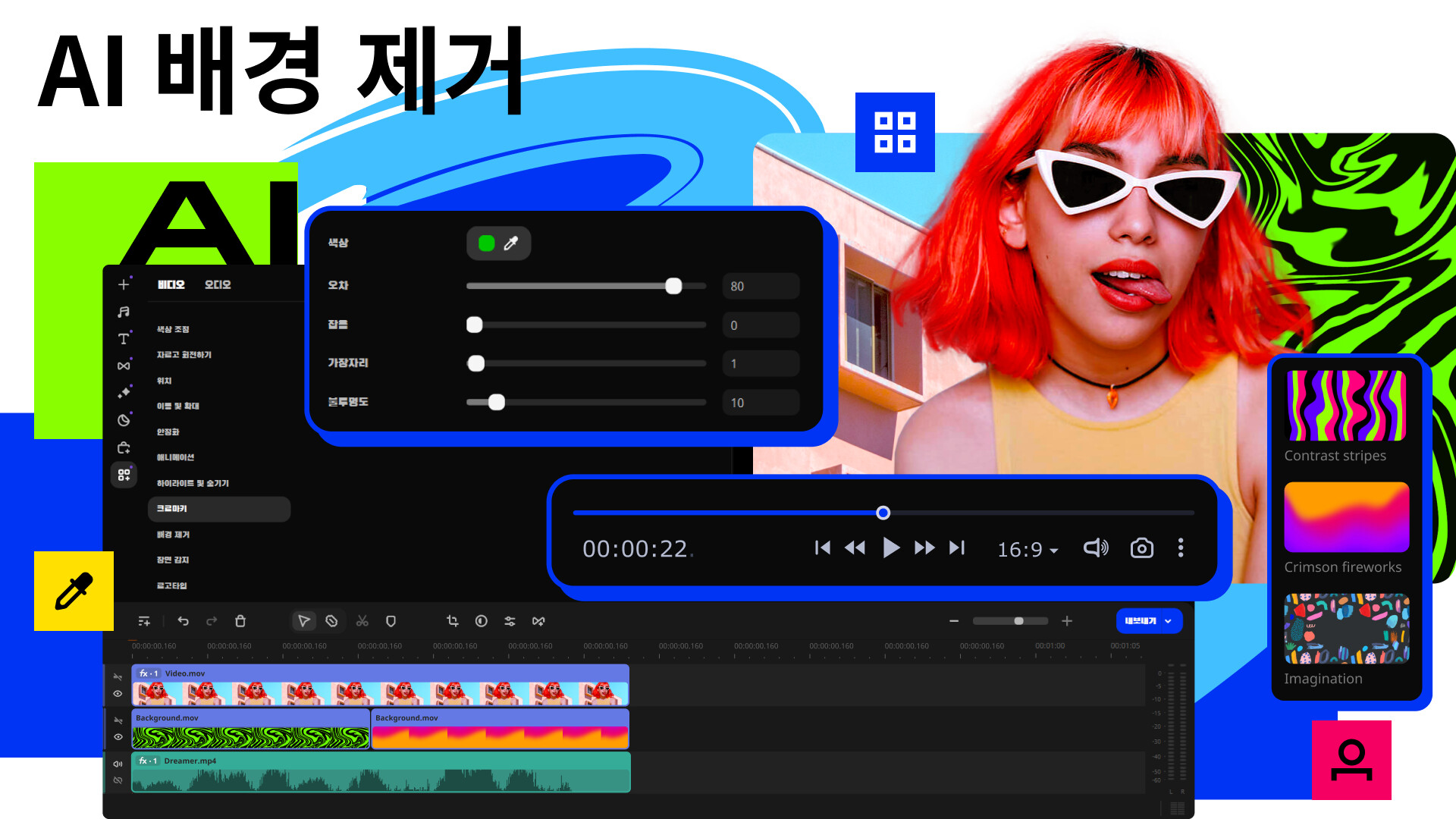Click the add track icon in timeline toolbar
Viewport: 1456px width, 819px height.
point(144,621)
